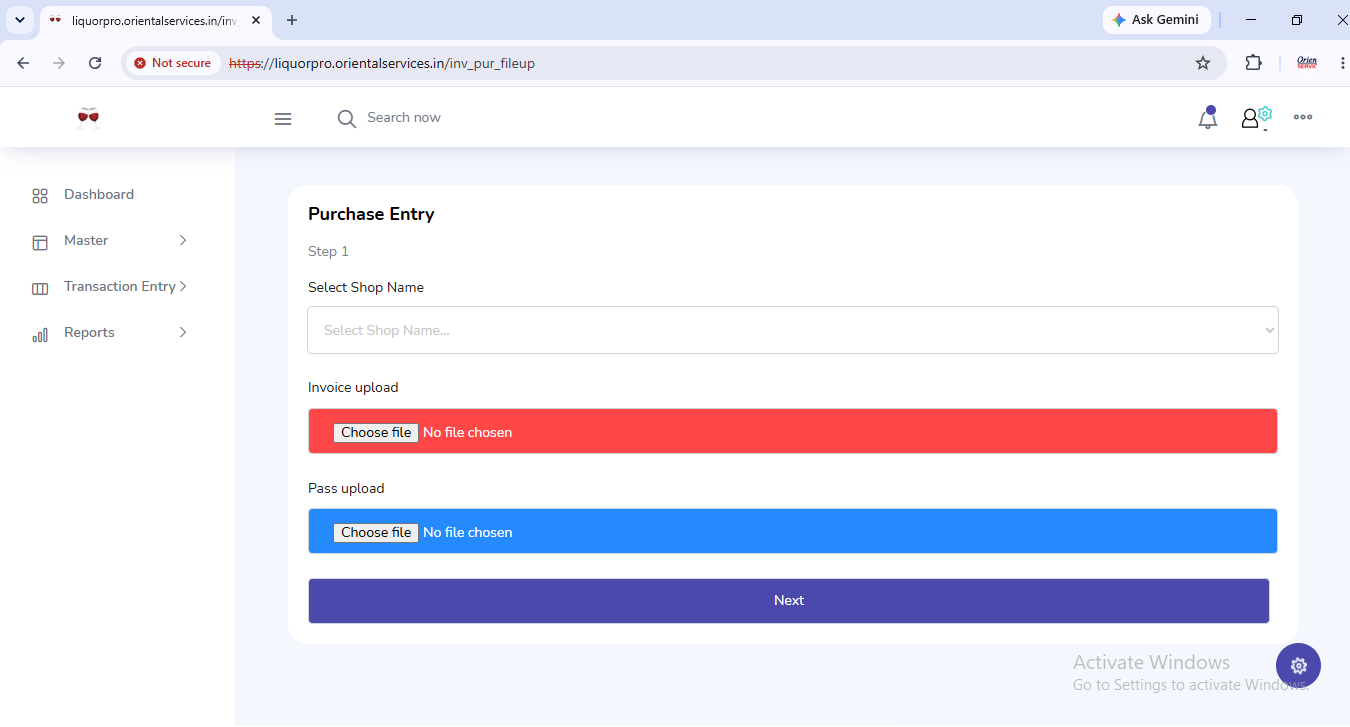Viewport: 1350px width, 727px height.
Task: Open the notifications bell
Action: (1208, 118)
